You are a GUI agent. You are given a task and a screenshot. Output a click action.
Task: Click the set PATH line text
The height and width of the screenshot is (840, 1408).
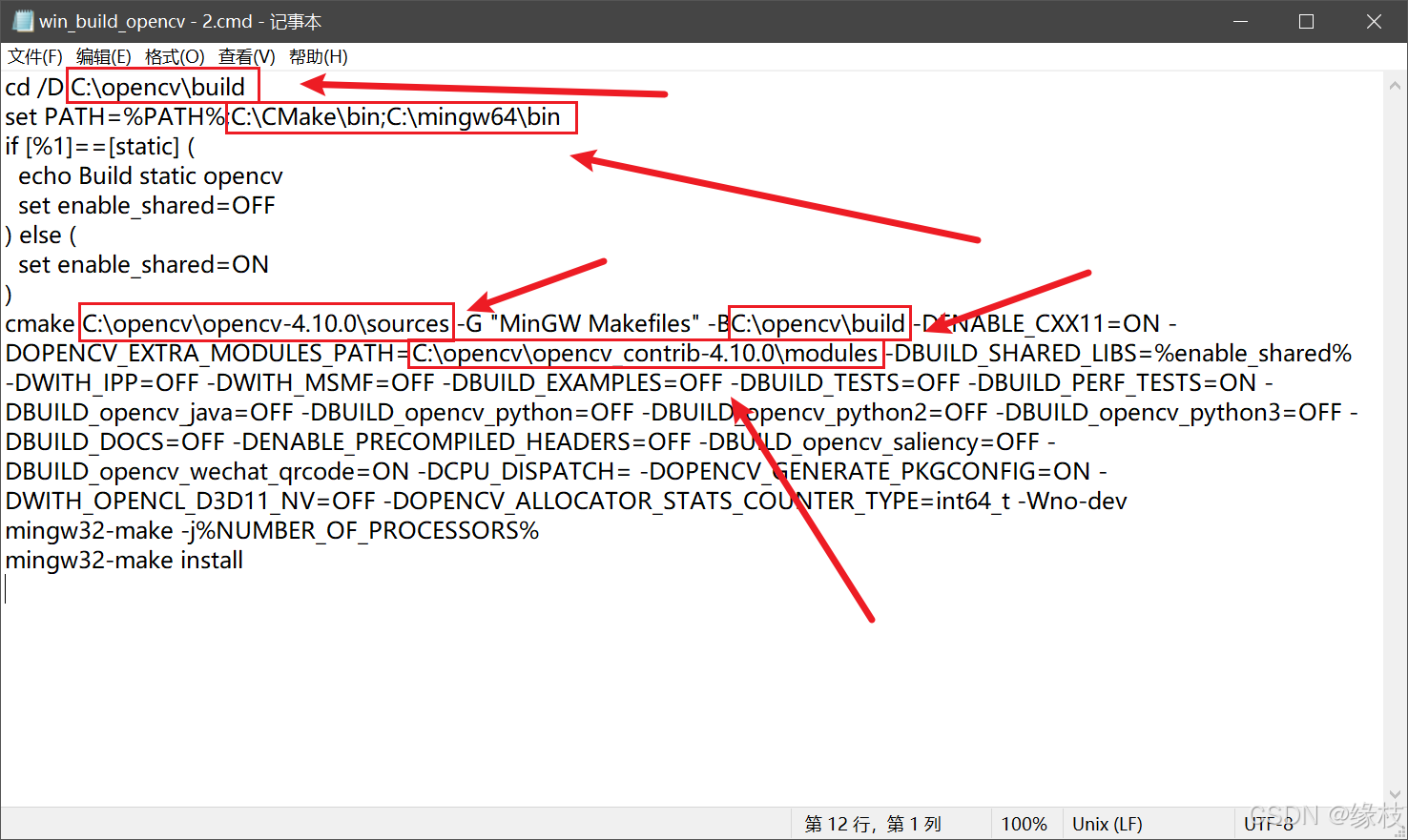[114, 116]
